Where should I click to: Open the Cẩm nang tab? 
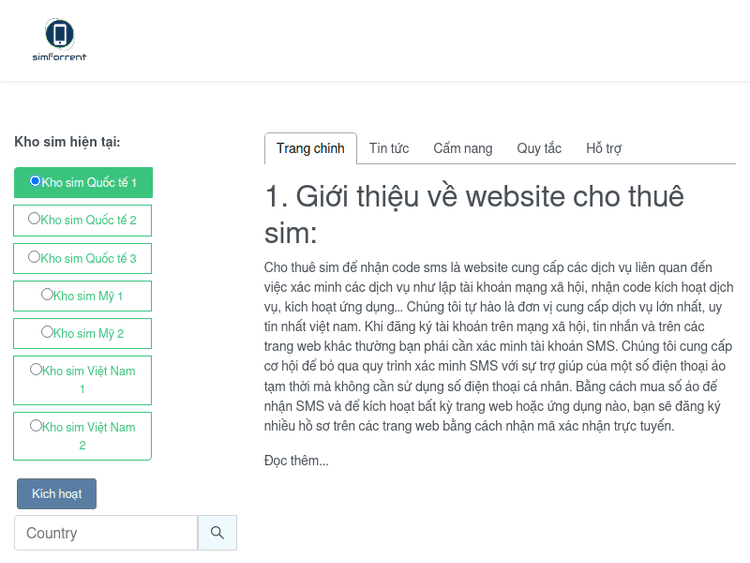[462, 148]
